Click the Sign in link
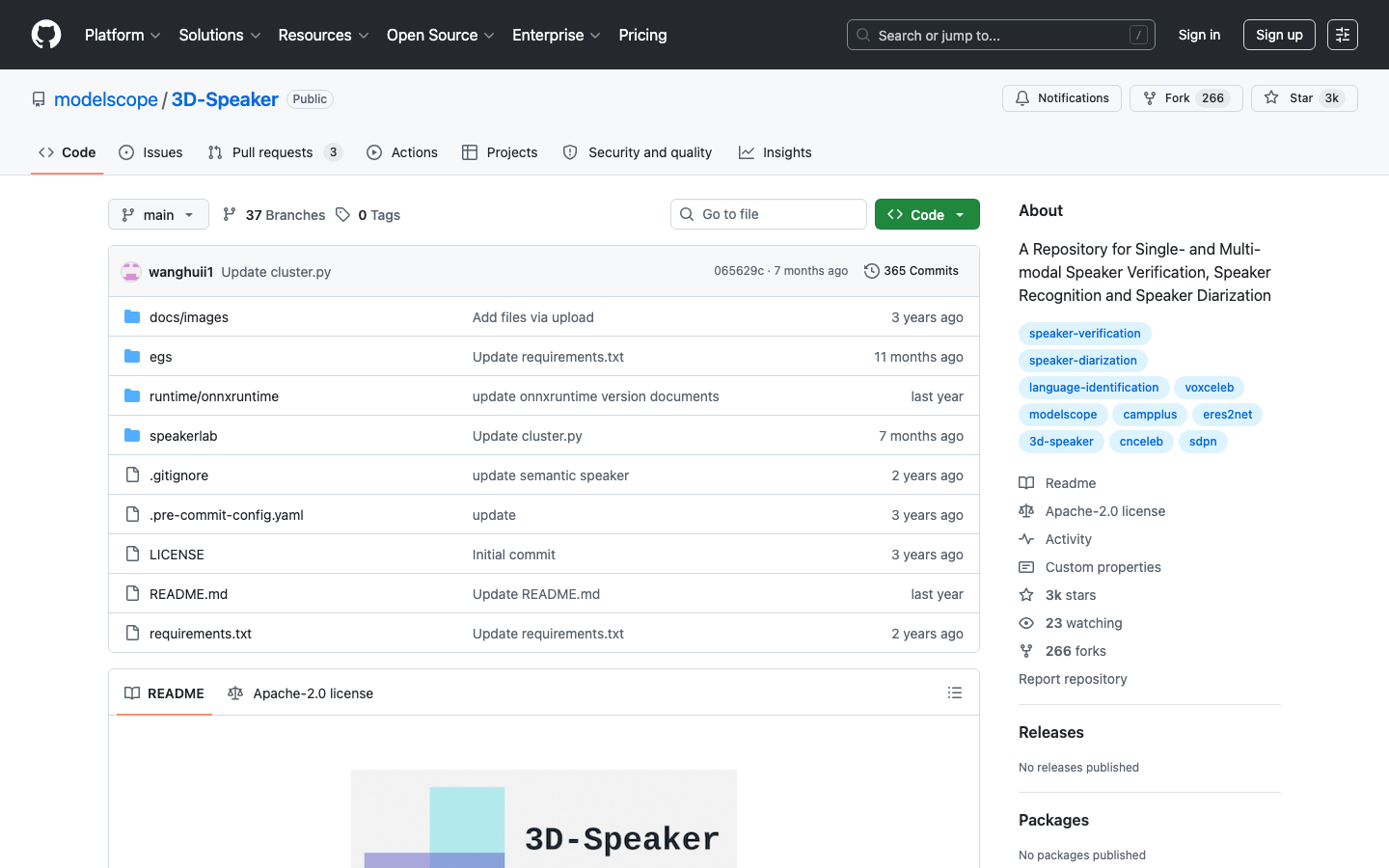Viewport: 1389px width, 868px height. 1199,35
